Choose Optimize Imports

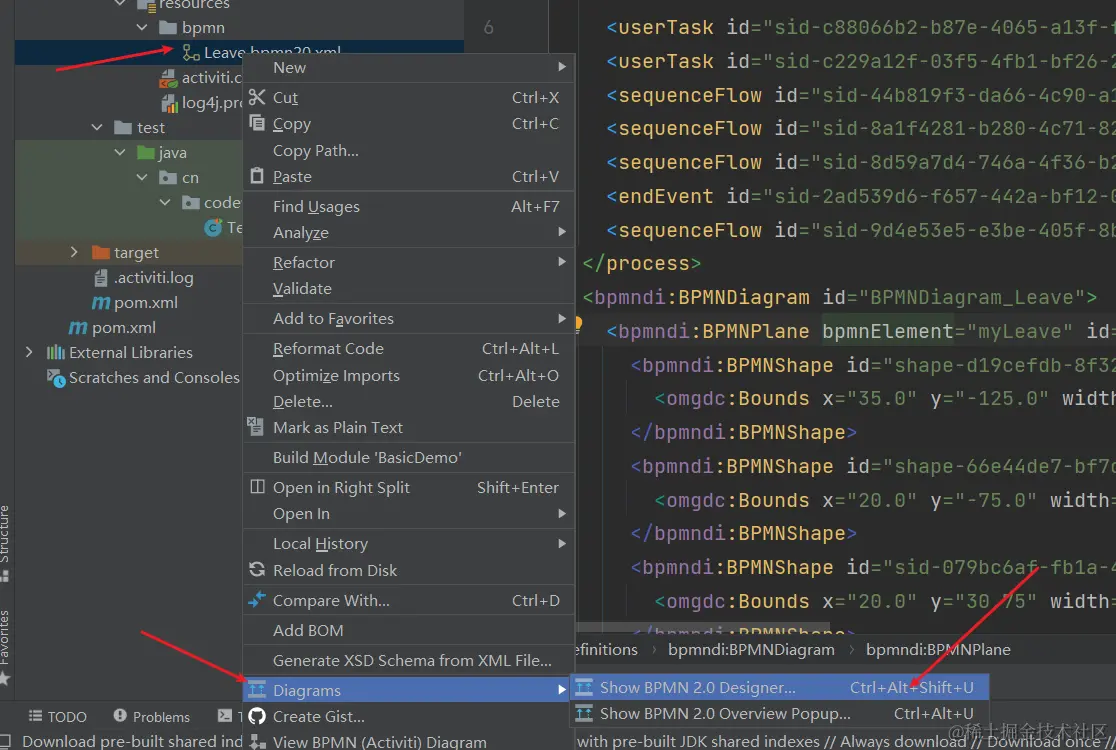409,375
